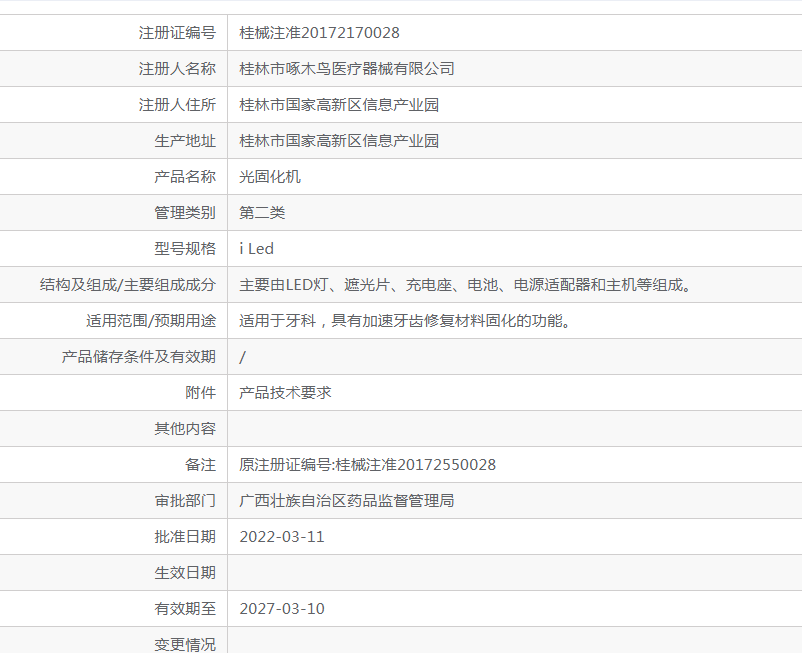802x653 pixels.
Task: Select the slash value in storage conditions row
Action: click(242, 357)
